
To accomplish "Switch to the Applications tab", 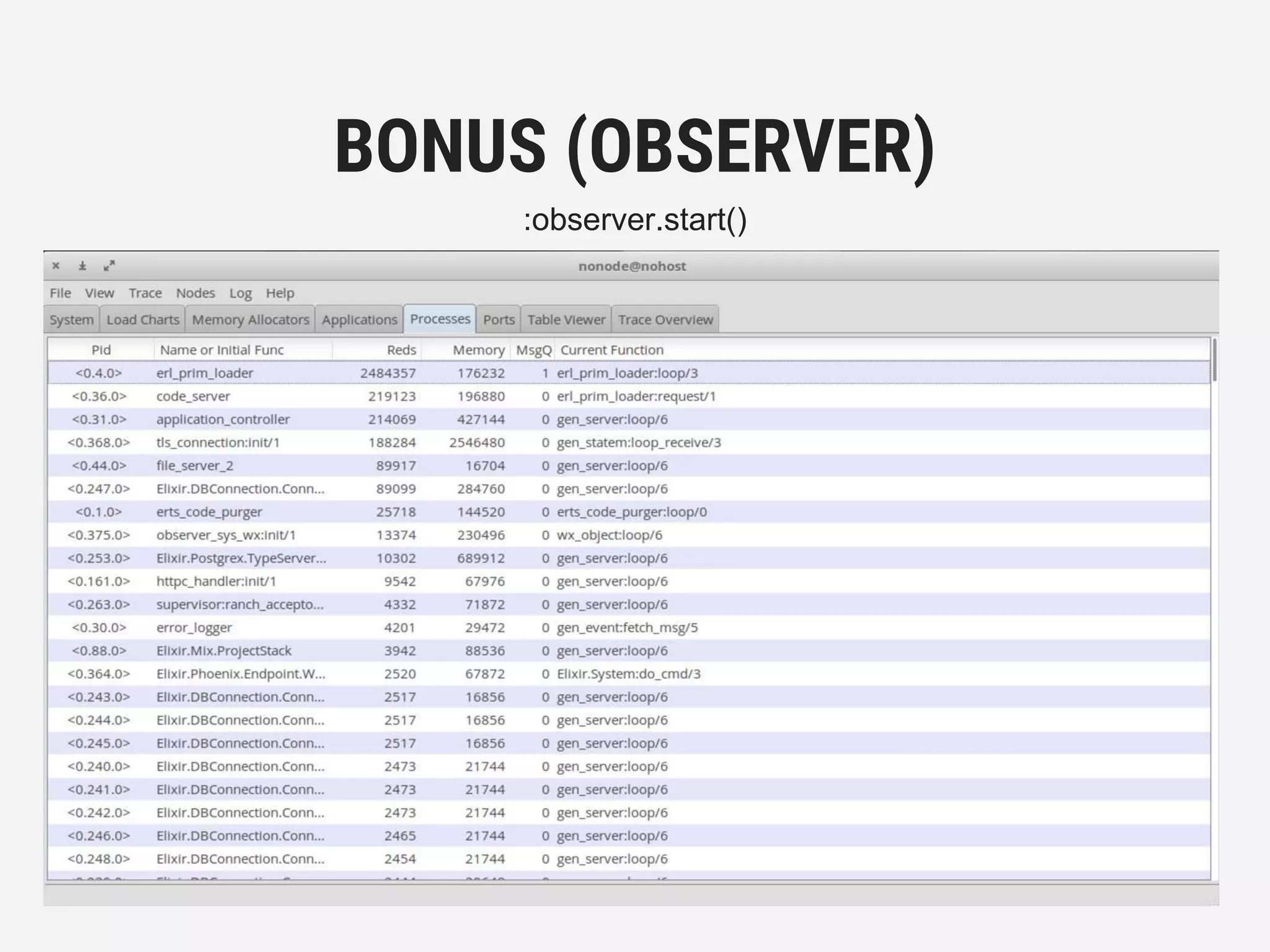I will (360, 319).
